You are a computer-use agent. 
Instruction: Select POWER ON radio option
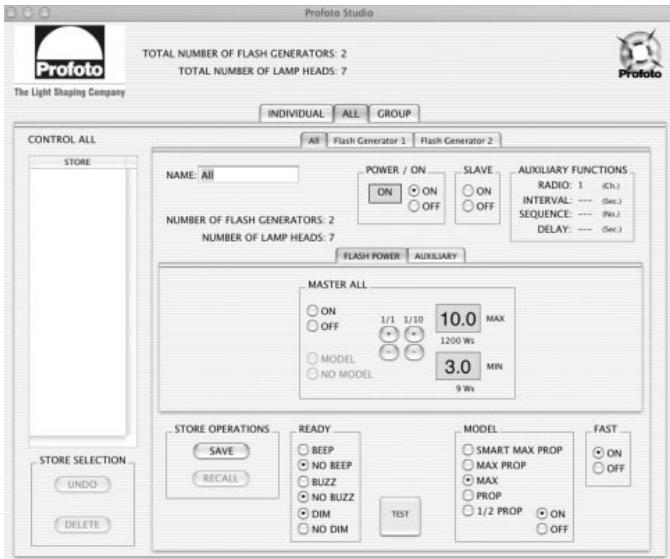[414, 191]
